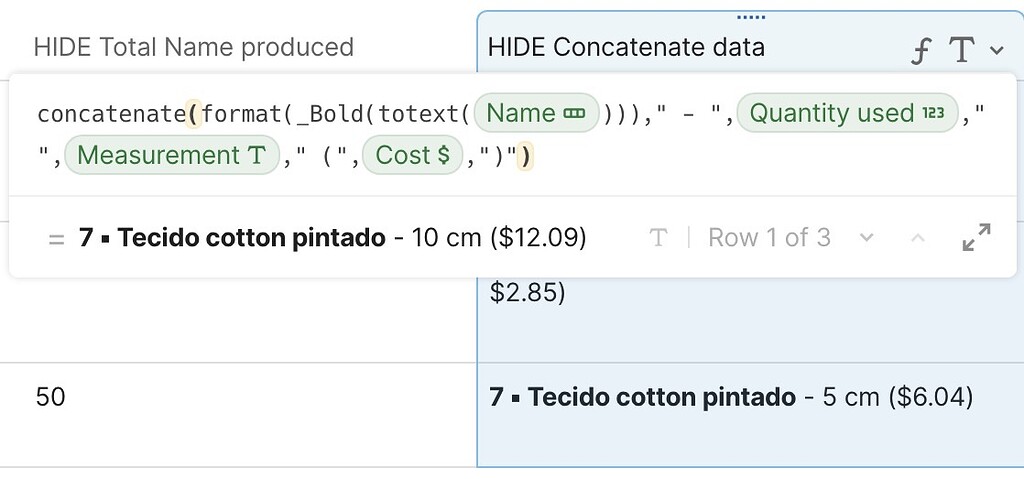Click the formula f icon in column header

[920, 51]
